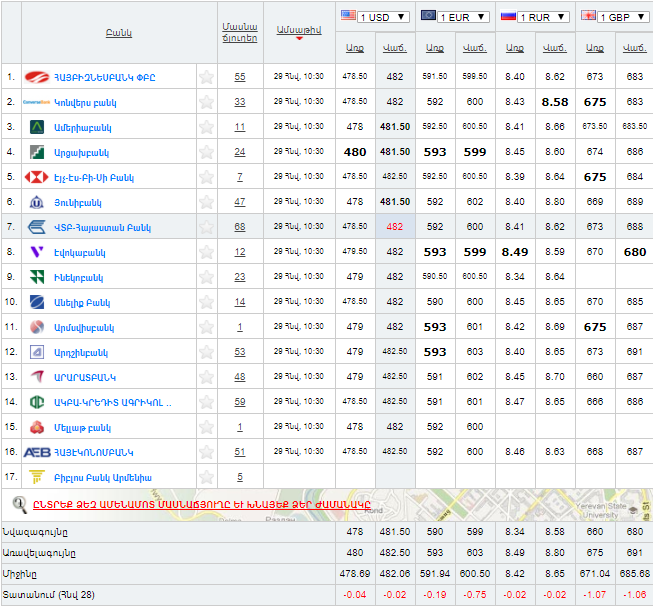The height and width of the screenshot is (606, 653).
Task: Toggle favorite star for Կոնվերս բանկ
Action: [206, 102]
